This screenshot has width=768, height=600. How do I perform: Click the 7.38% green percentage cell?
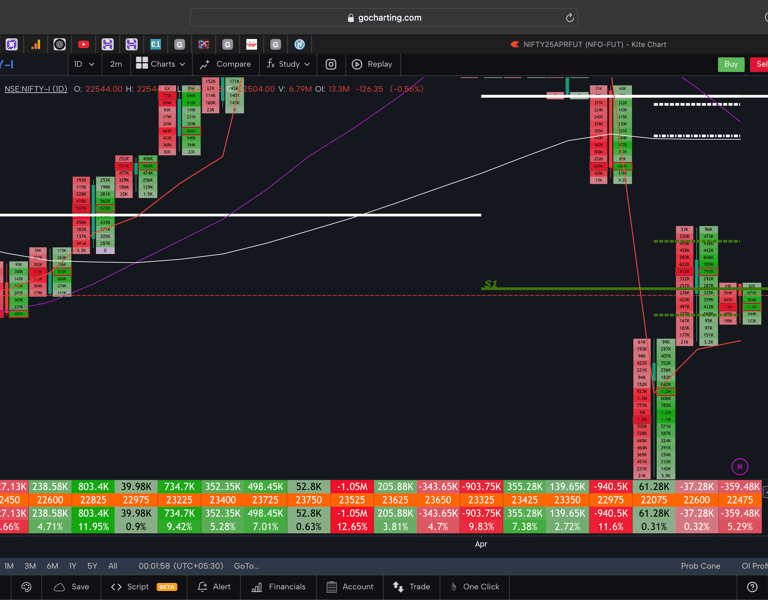(x=525, y=527)
